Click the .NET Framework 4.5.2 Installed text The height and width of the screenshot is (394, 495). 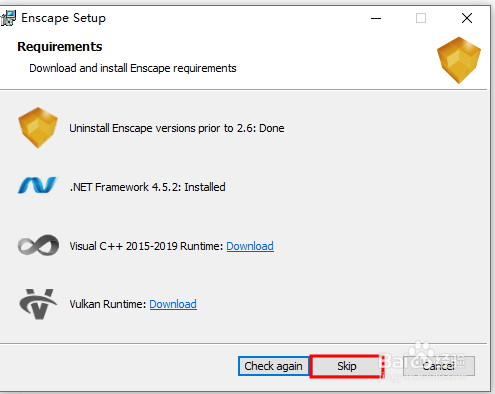pyautogui.click(x=147, y=187)
